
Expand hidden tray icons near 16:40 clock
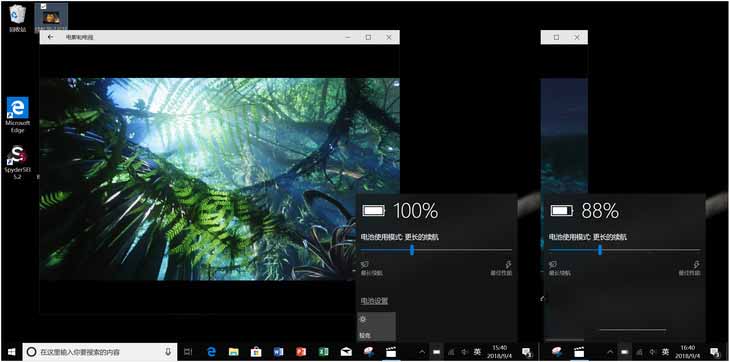609,352
